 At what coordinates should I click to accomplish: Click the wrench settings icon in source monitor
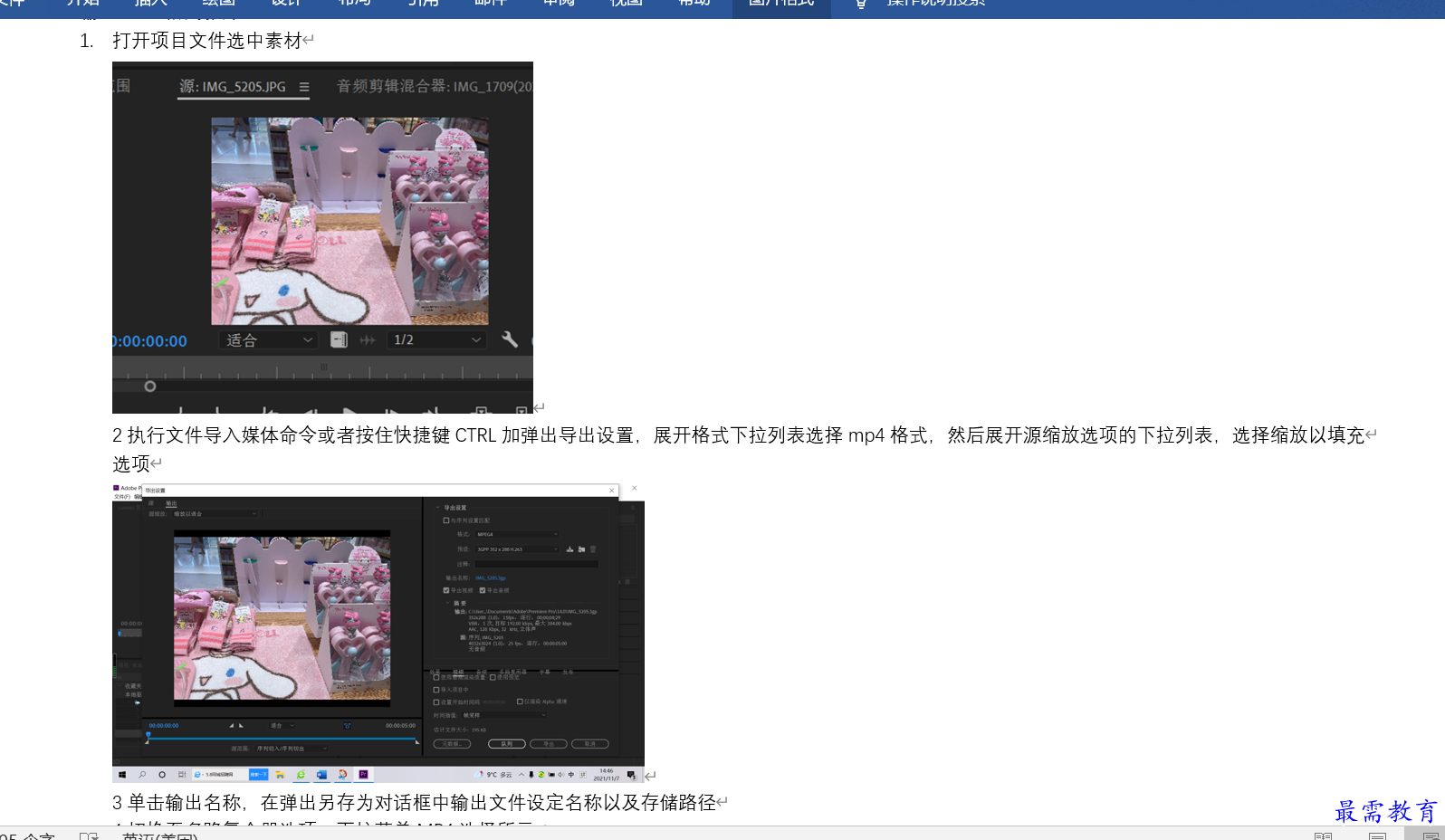[510, 339]
